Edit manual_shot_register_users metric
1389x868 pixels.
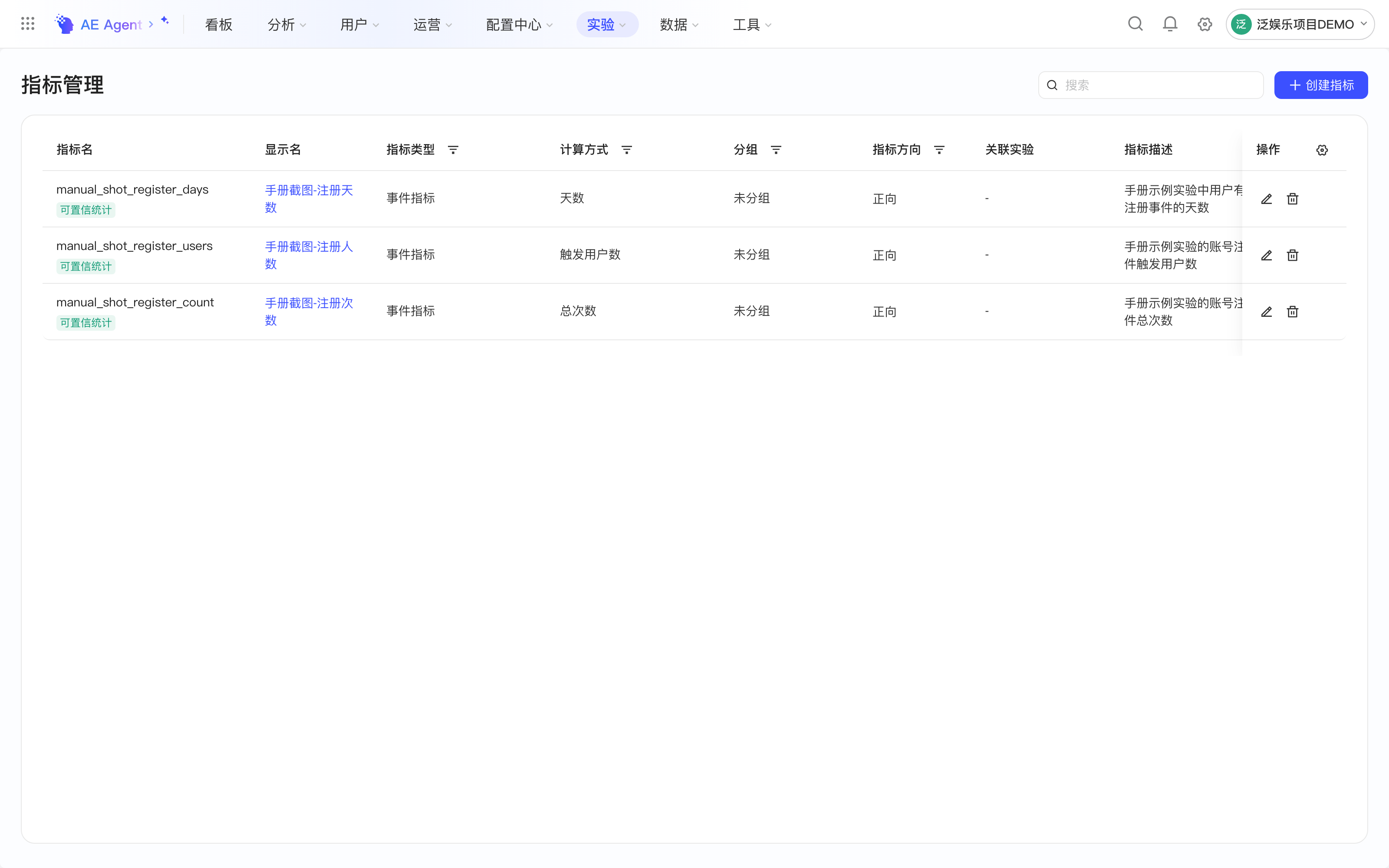(x=1267, y=255)
